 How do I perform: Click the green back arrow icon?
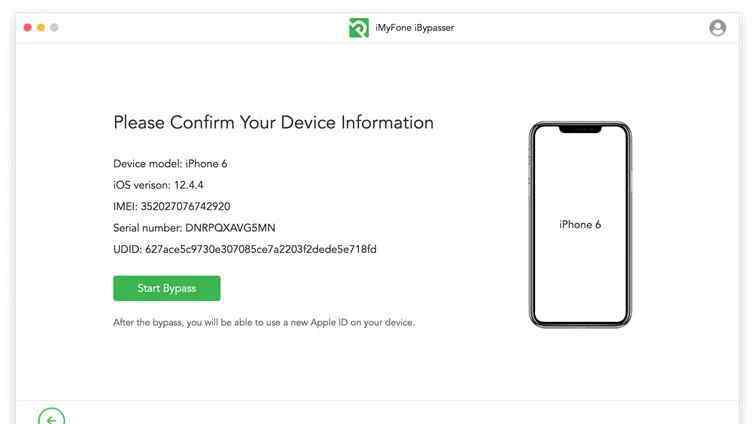click(51, 417)
